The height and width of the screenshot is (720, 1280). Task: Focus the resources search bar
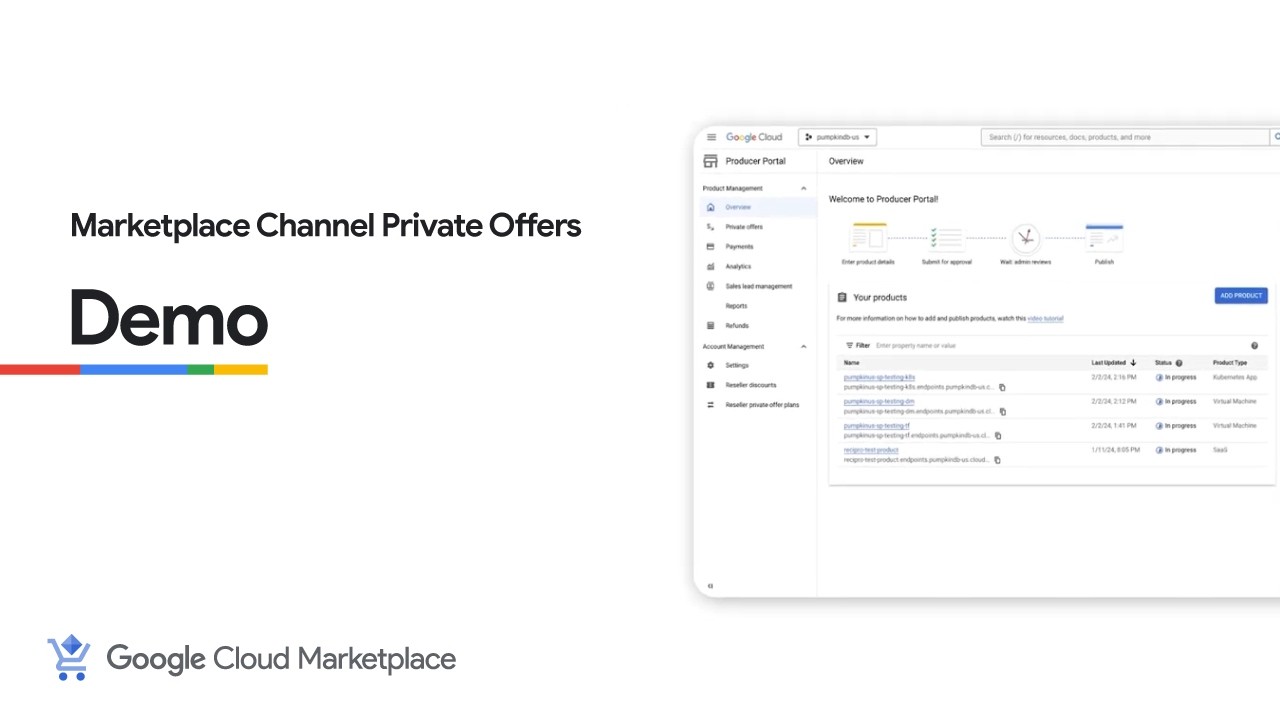point(1125,137)
